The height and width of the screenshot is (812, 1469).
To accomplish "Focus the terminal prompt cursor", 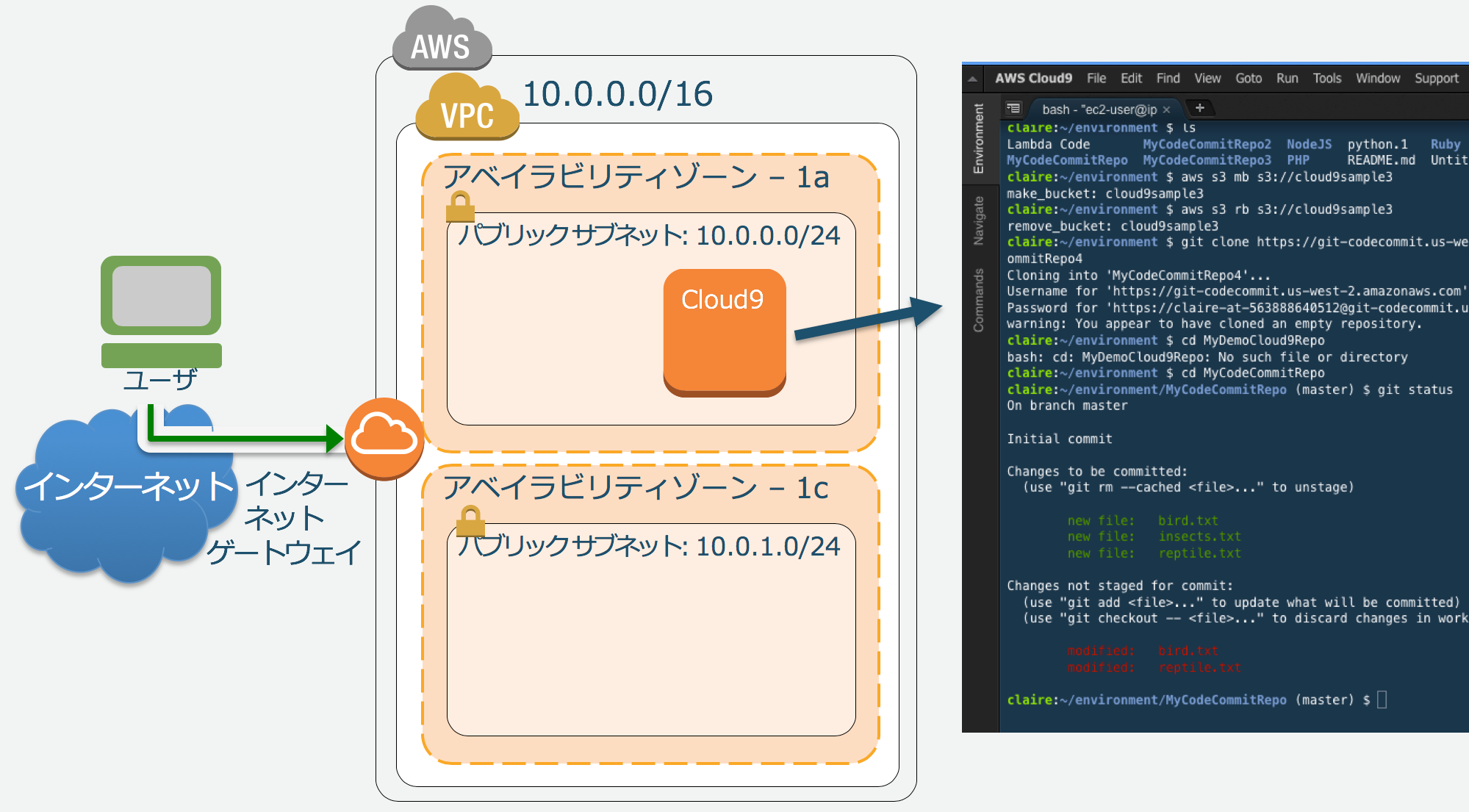I will click(1382, 700).
